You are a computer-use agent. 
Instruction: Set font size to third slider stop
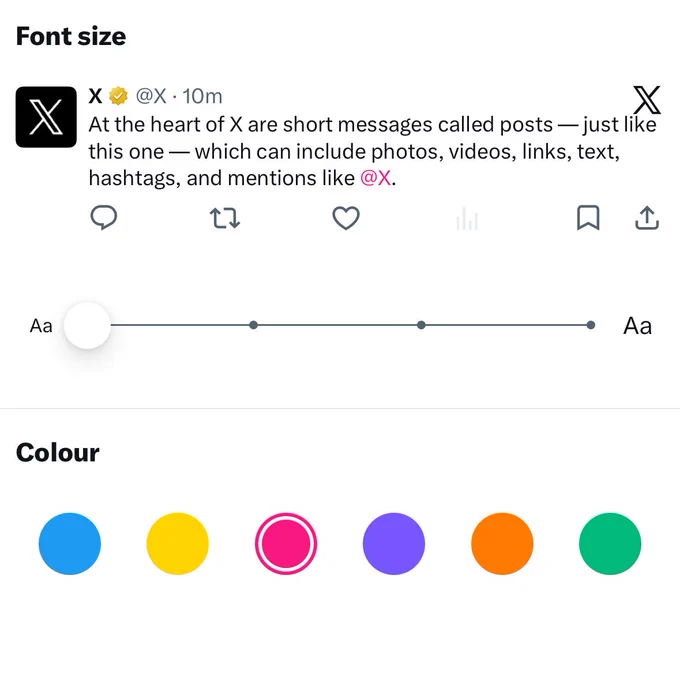(421, 325)
